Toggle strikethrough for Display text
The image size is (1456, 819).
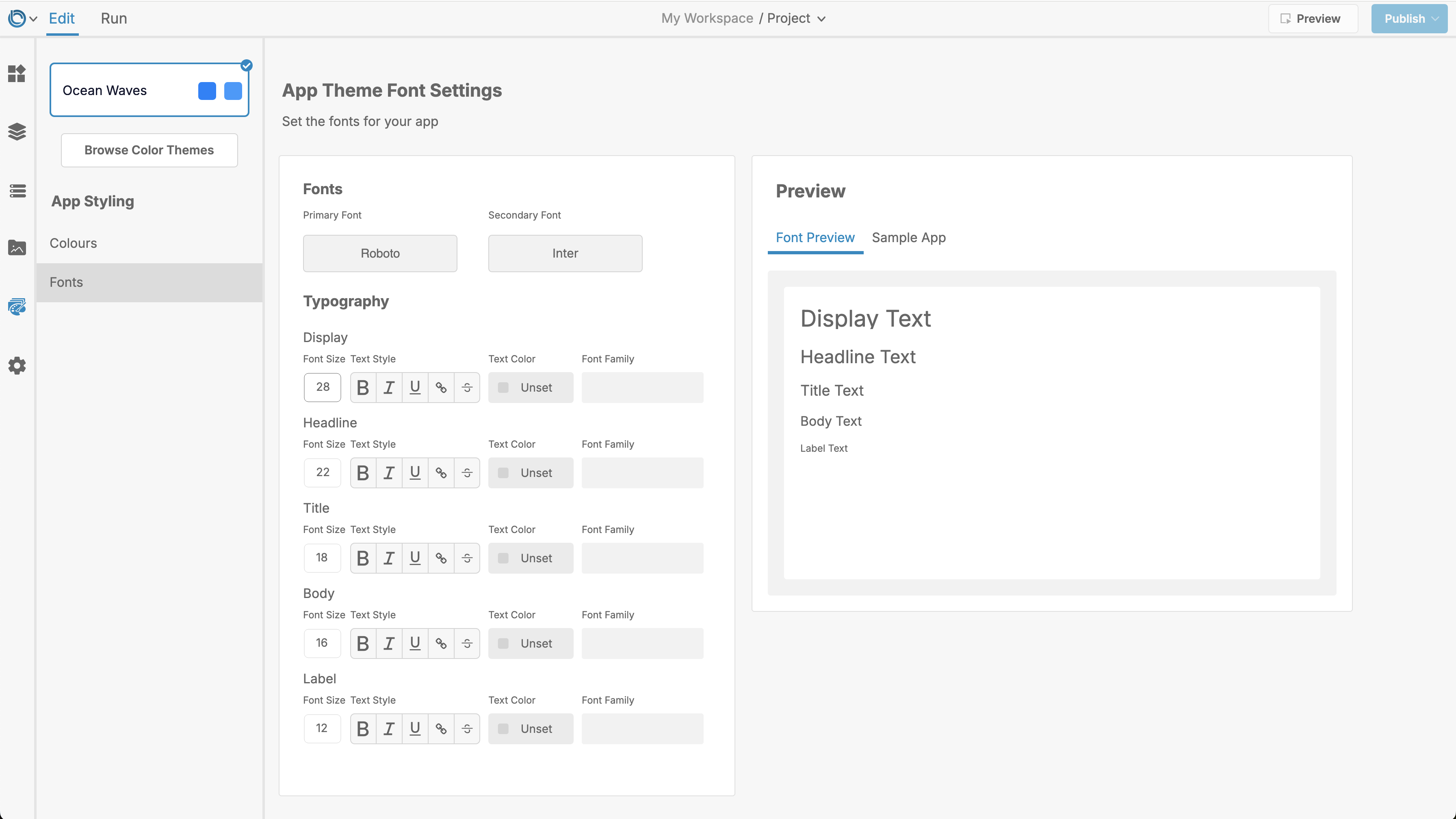(x=467, y=388)
